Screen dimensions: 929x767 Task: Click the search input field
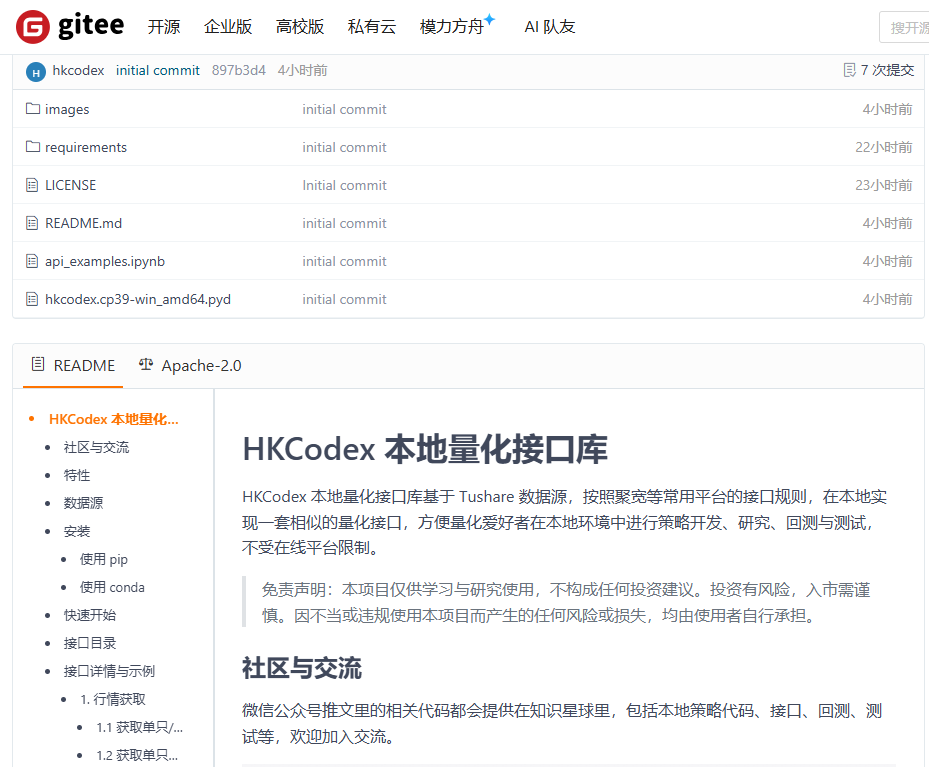[x=904, y=27]
